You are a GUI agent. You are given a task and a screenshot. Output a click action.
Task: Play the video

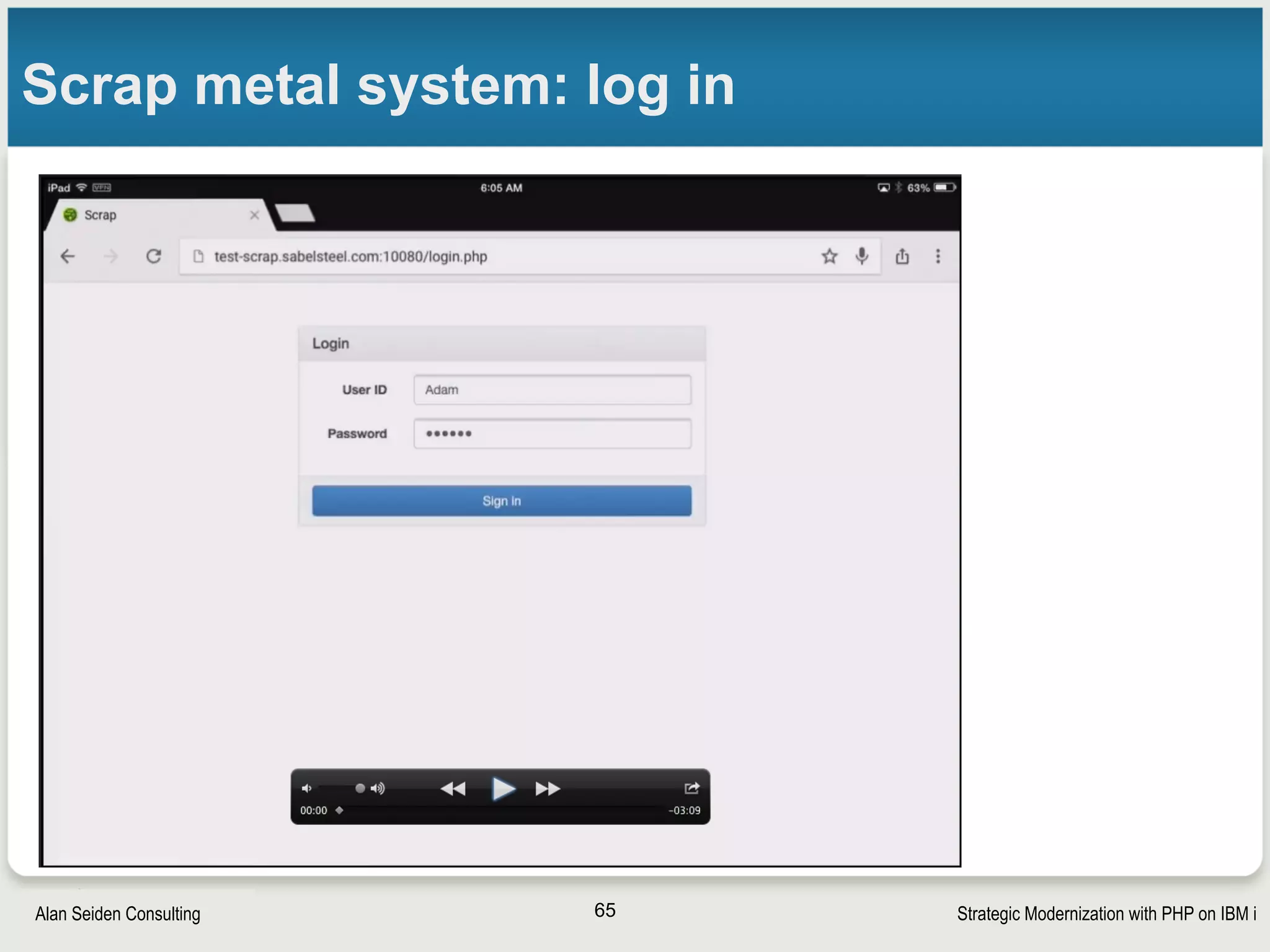[503, 789]
